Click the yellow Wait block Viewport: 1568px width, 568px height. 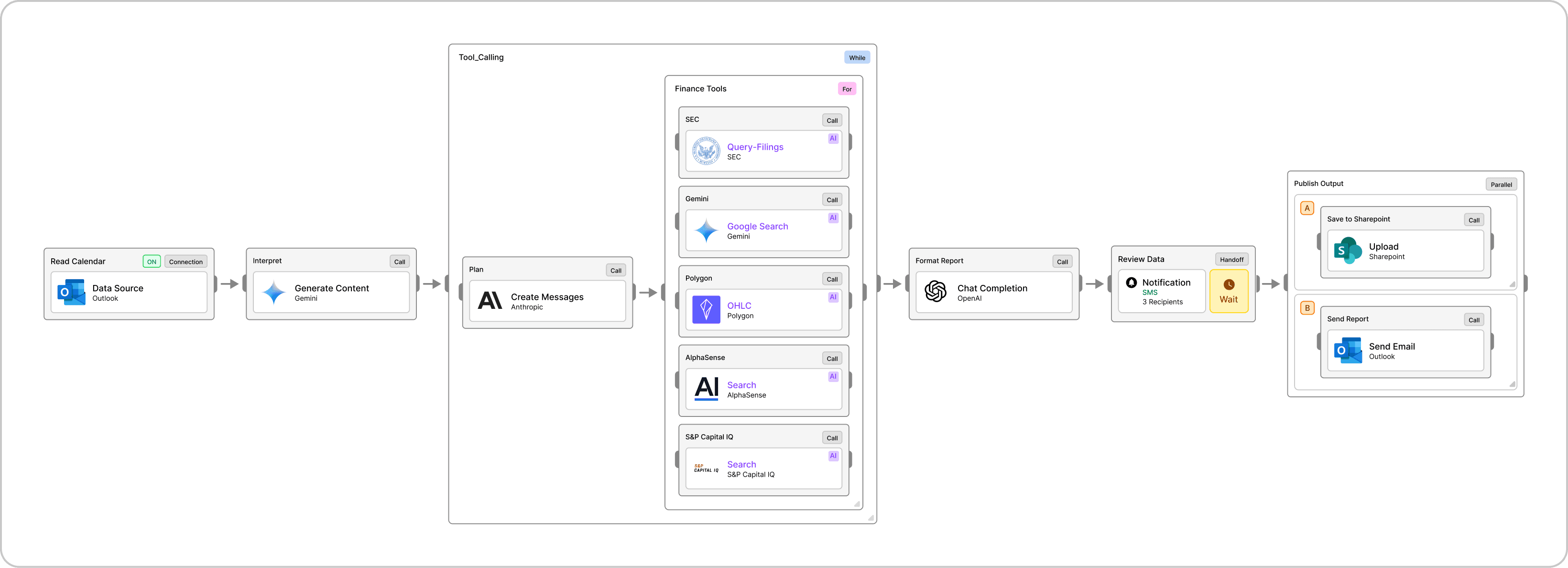coord(1229,292)
